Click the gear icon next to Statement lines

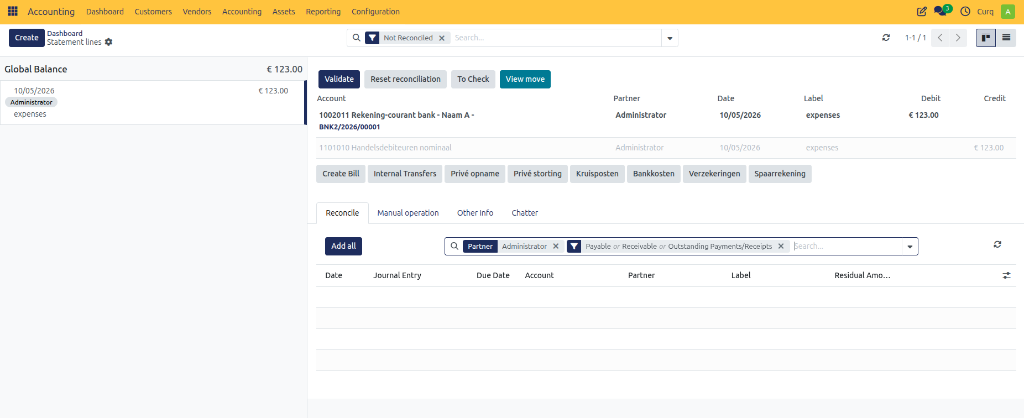pos(108,42)
